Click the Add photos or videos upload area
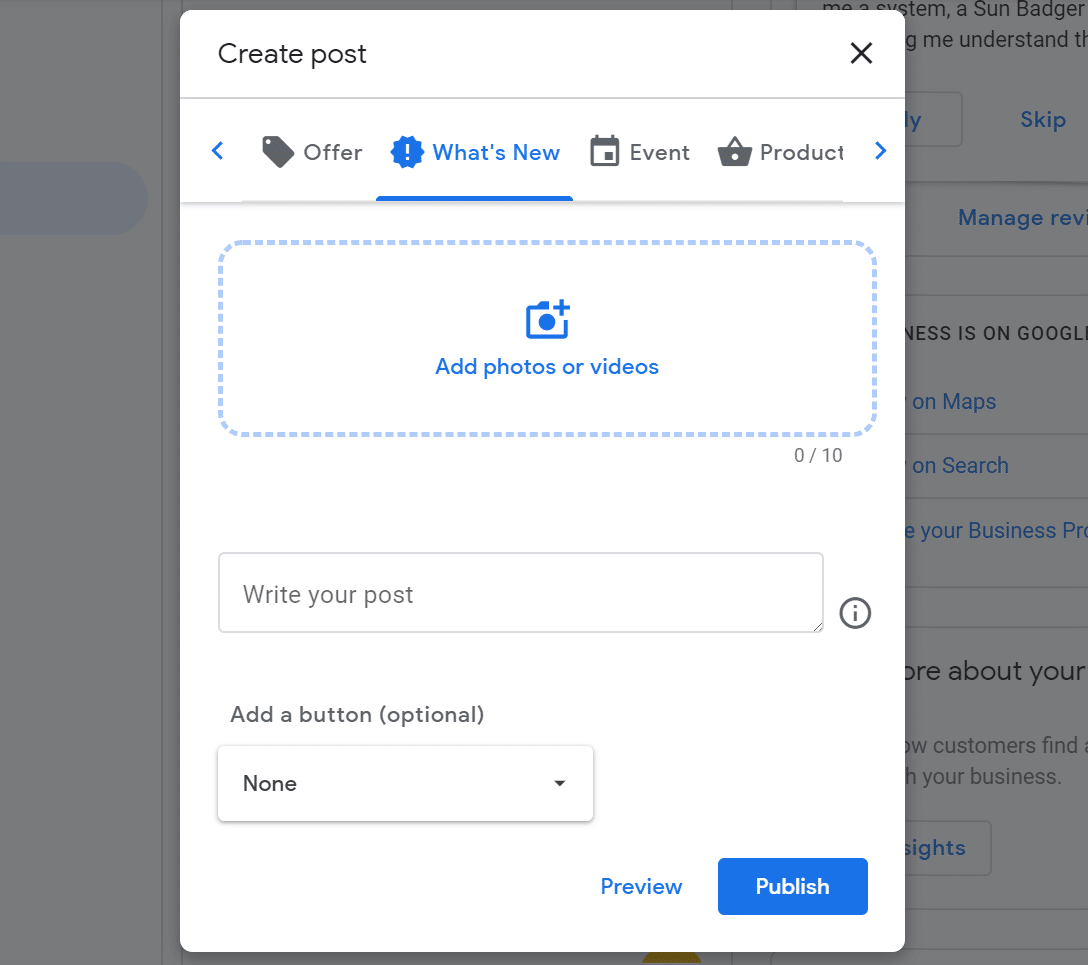Screen dimensions: 1088x965 (546, 340)
